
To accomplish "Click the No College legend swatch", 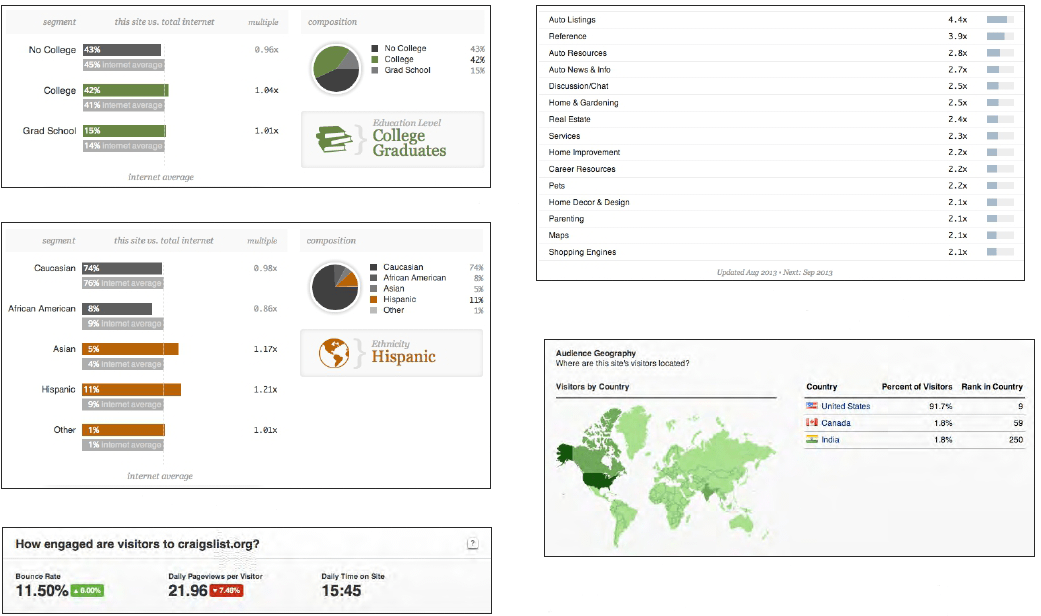I will pos(375,48).
